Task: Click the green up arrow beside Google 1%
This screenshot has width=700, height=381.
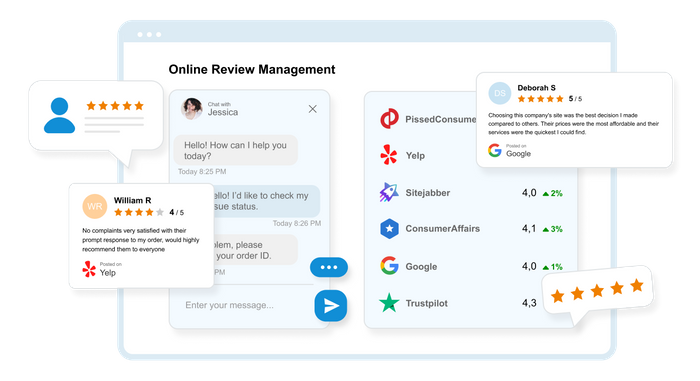Action: point(546,268)
